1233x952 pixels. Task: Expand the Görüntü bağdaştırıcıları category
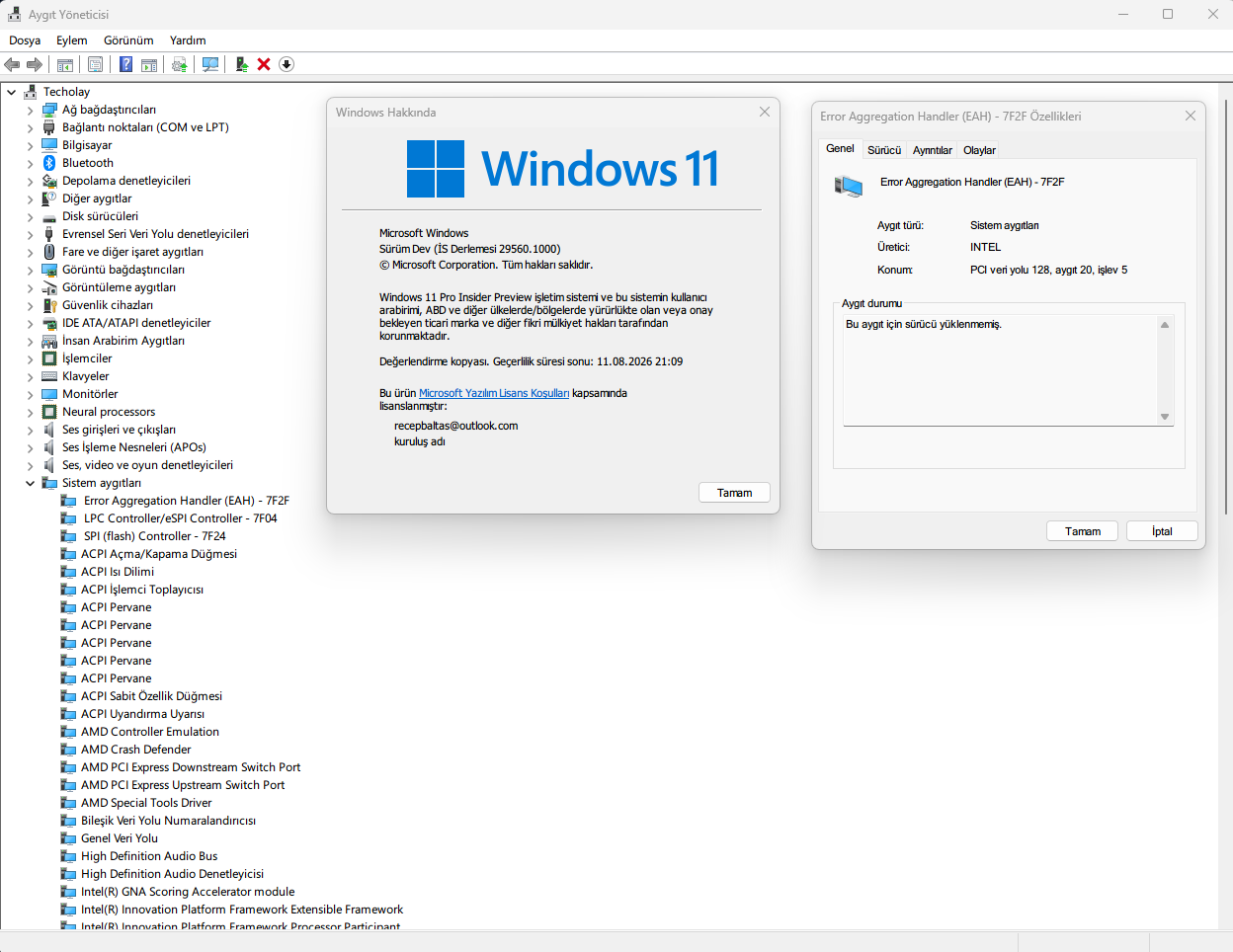30,270
